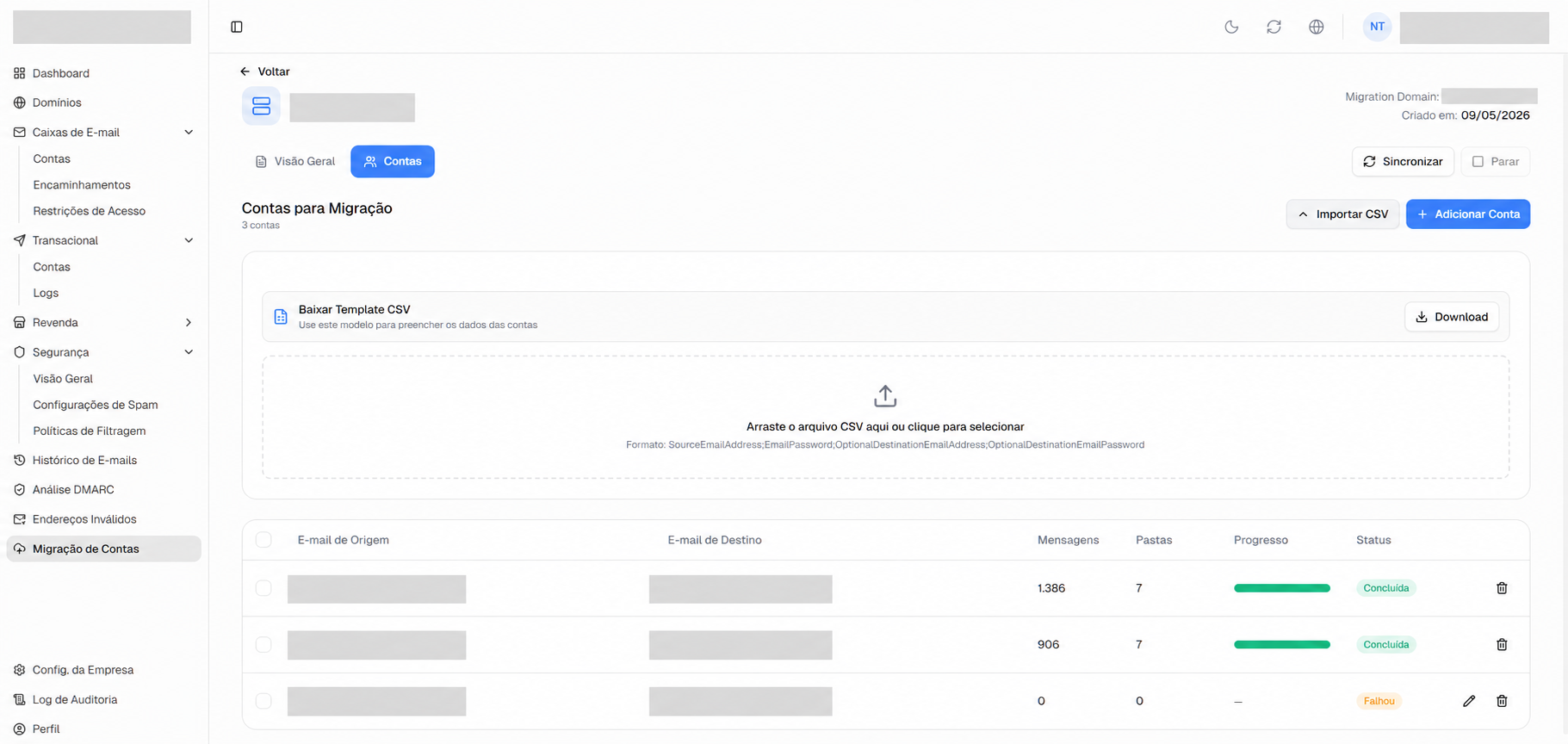Click the upload arrow icon in drop zone
Screen dimensions: 1568x744
[885, 396]
